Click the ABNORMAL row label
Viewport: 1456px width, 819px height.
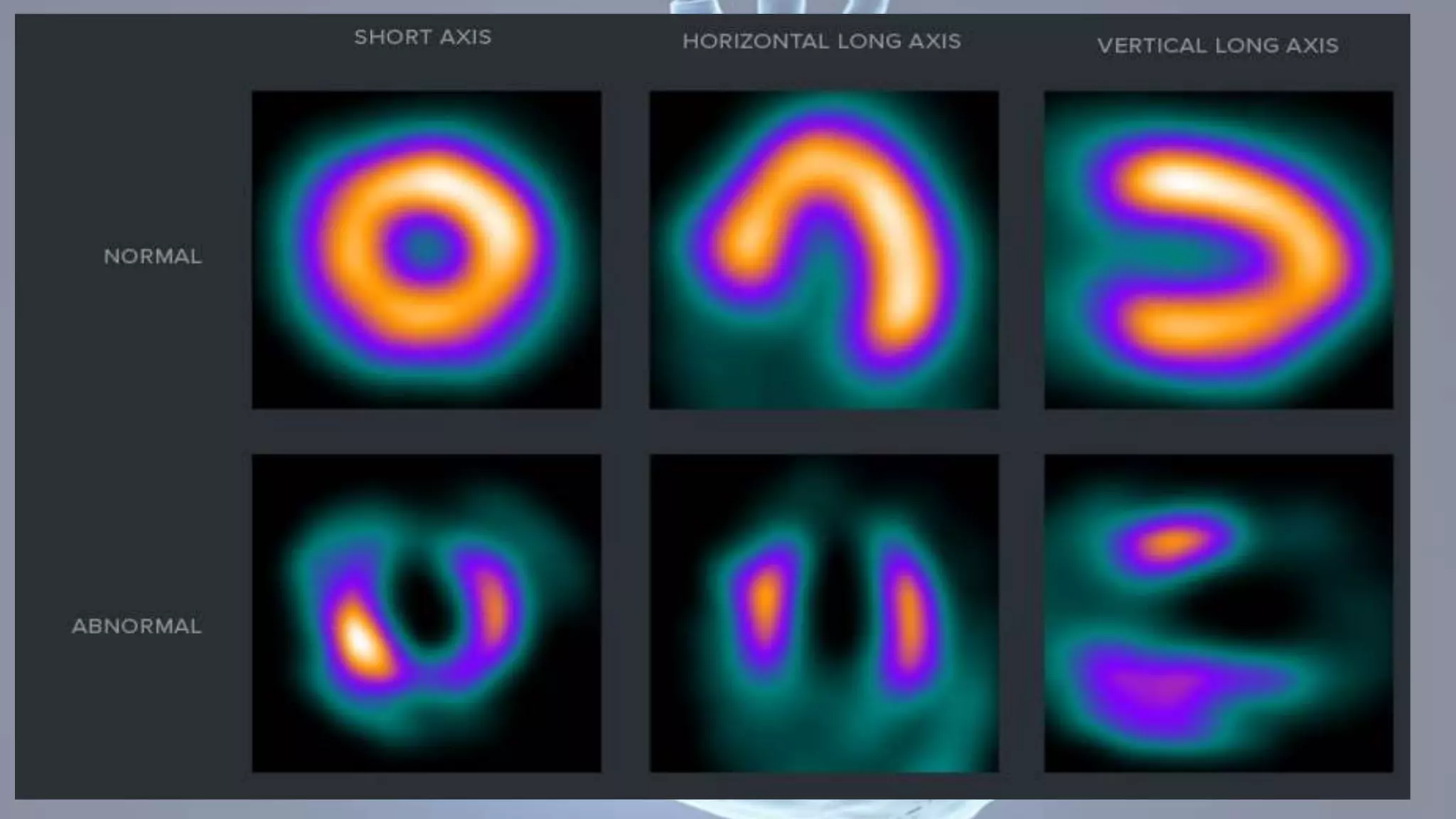pyautogui.click(x=136, y=626)
